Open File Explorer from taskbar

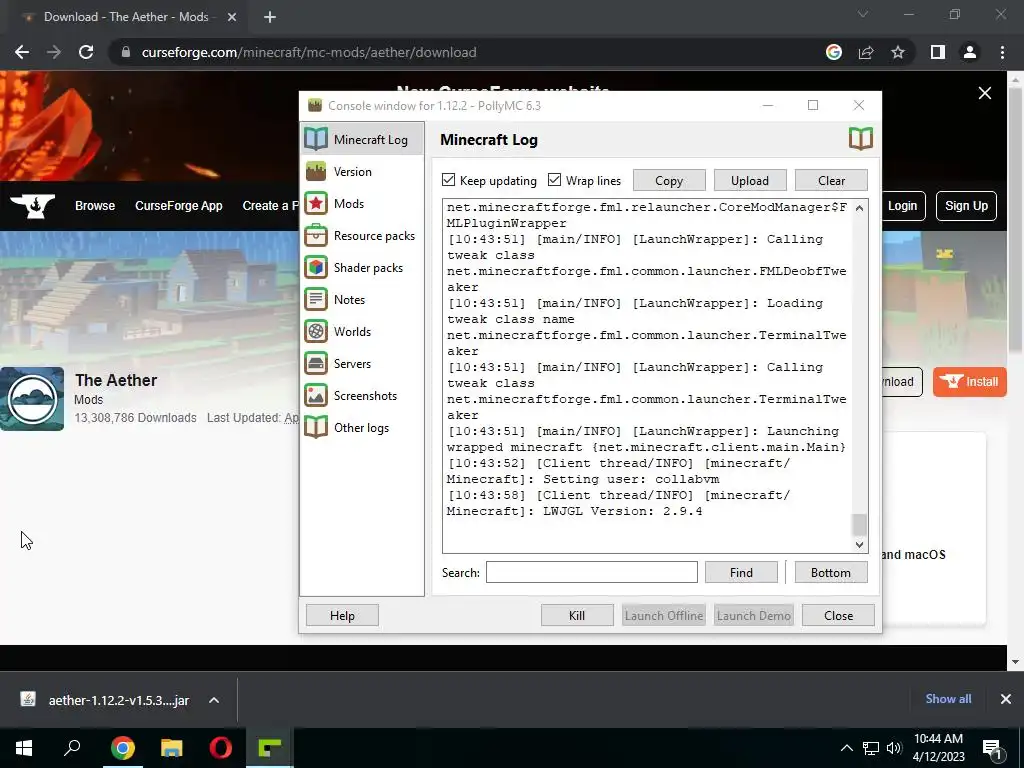(172, 748)
